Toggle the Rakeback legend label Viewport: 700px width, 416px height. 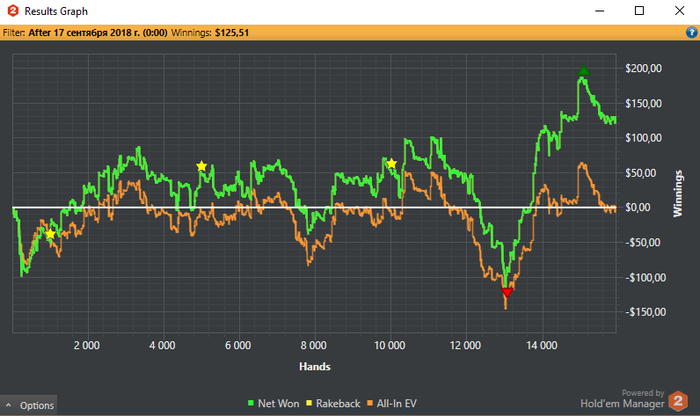[x=338, y=404]
